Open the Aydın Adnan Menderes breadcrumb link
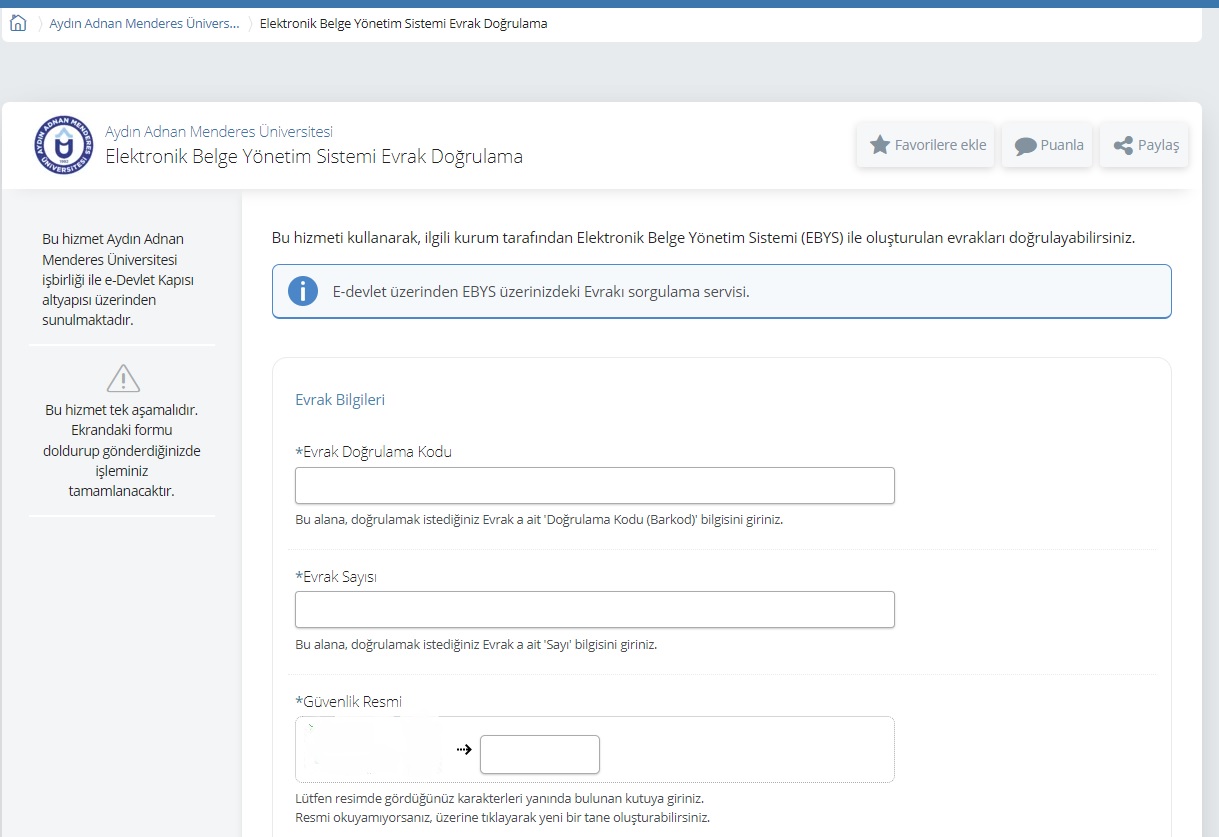The height and width of the screenshot is (837, 1219). pos(144,24)
